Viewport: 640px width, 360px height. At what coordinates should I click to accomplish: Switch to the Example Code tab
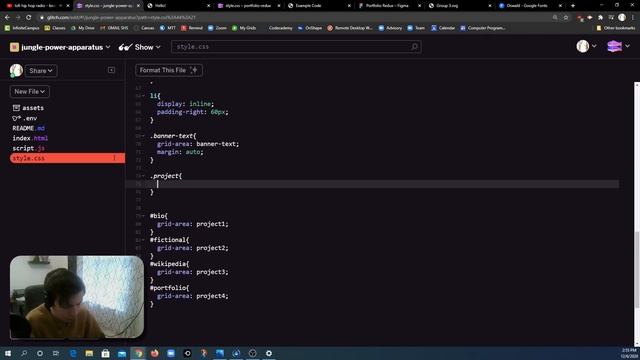(319, 6)
